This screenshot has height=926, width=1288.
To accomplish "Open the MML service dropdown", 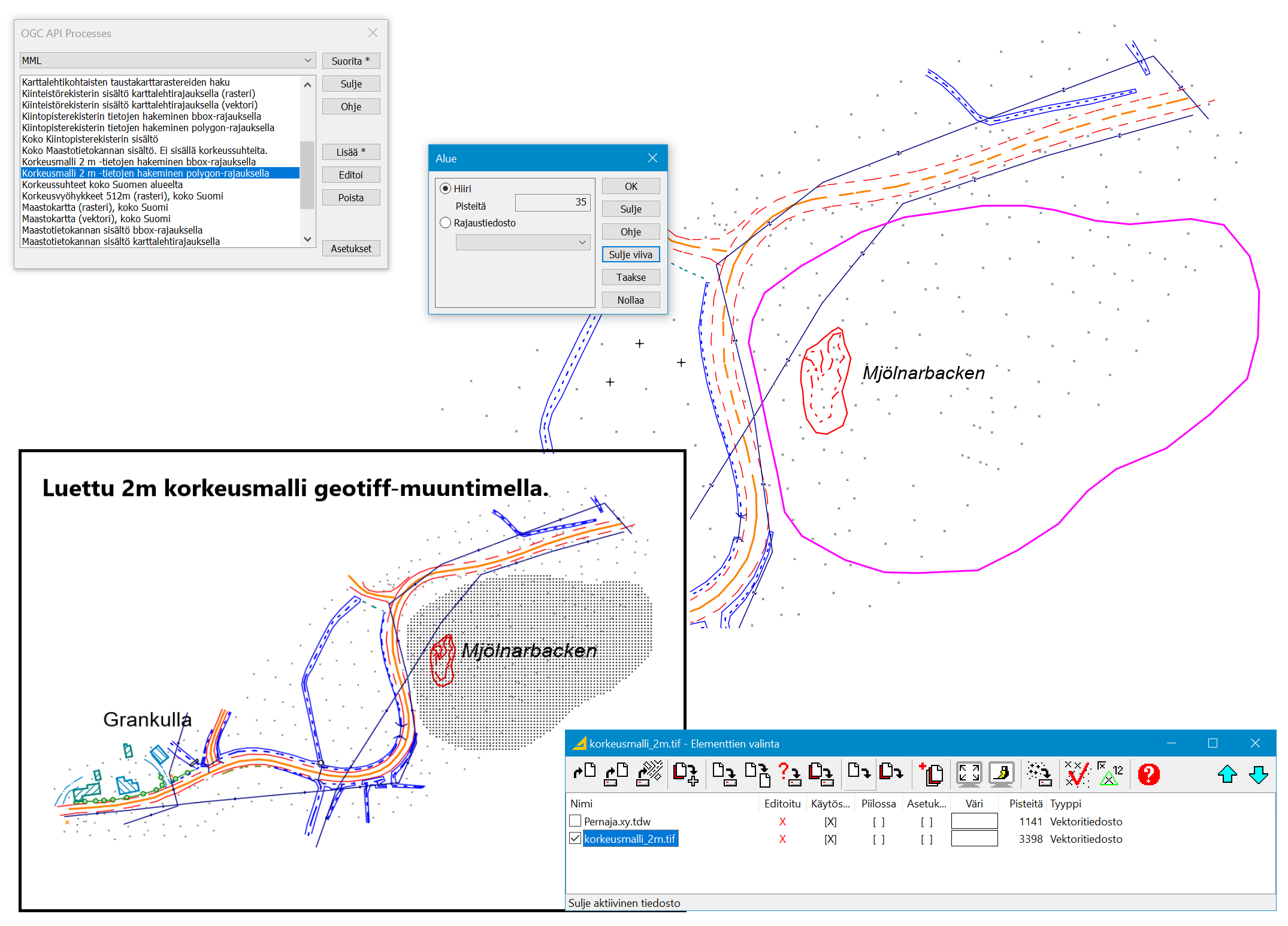I will pyautogui.click(x=167, y=60).
